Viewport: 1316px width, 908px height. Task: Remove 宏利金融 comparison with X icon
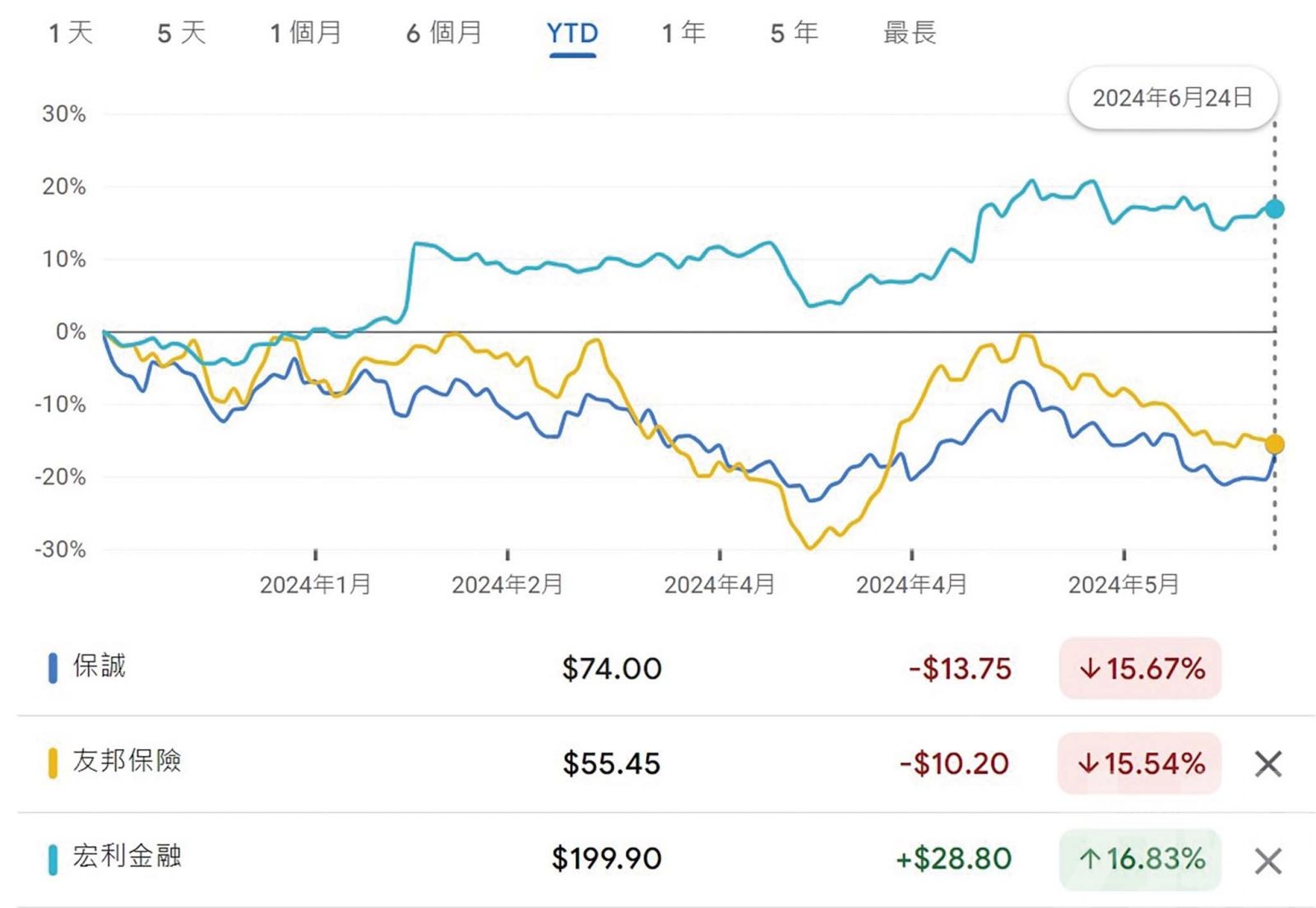(1268, 861)
